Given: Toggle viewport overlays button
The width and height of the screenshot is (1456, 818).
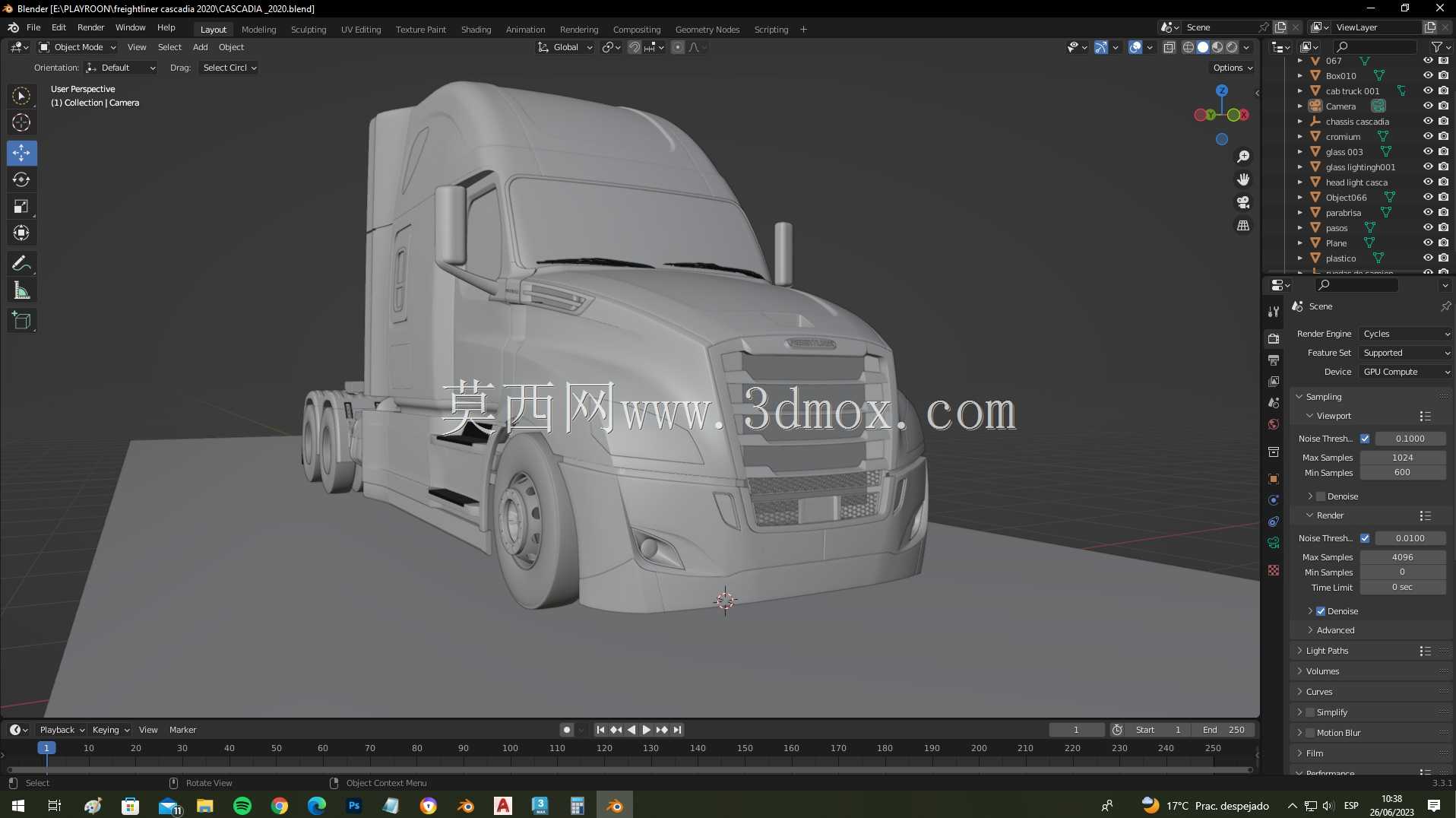Looking at the screenshot, I should pos(1135,47).
